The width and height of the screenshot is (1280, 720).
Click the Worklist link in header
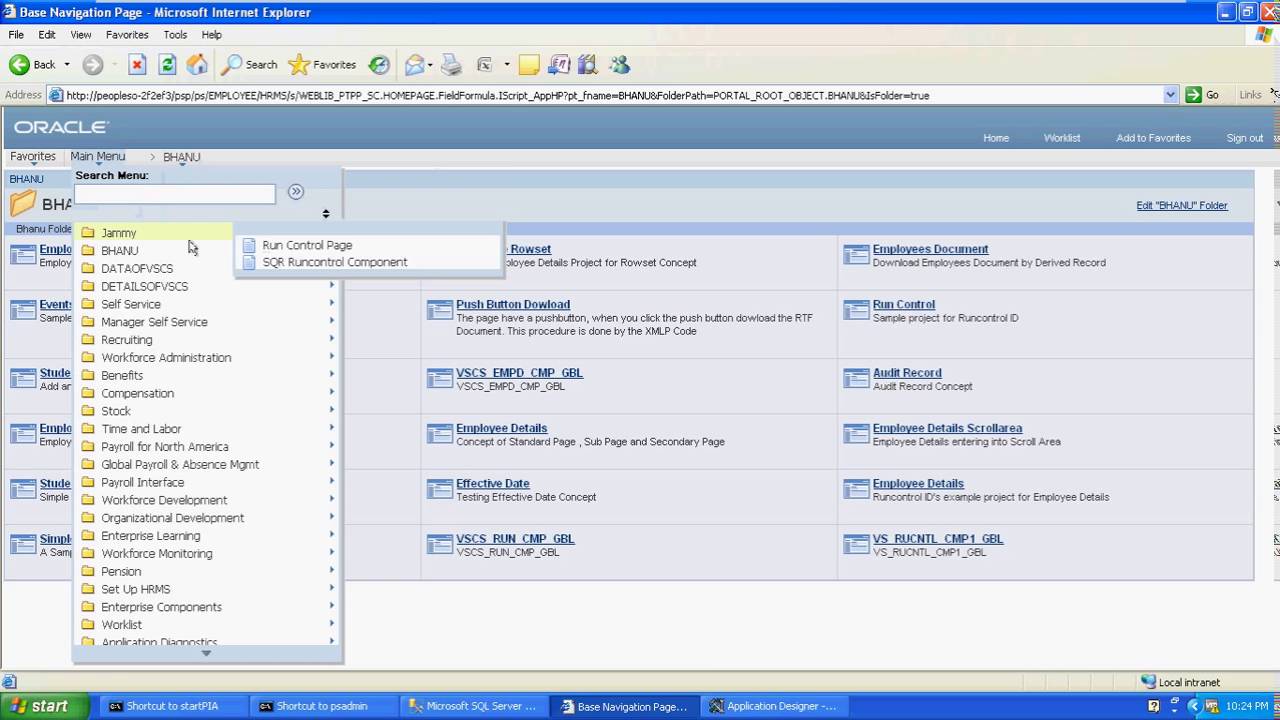tap(1062, 138)
